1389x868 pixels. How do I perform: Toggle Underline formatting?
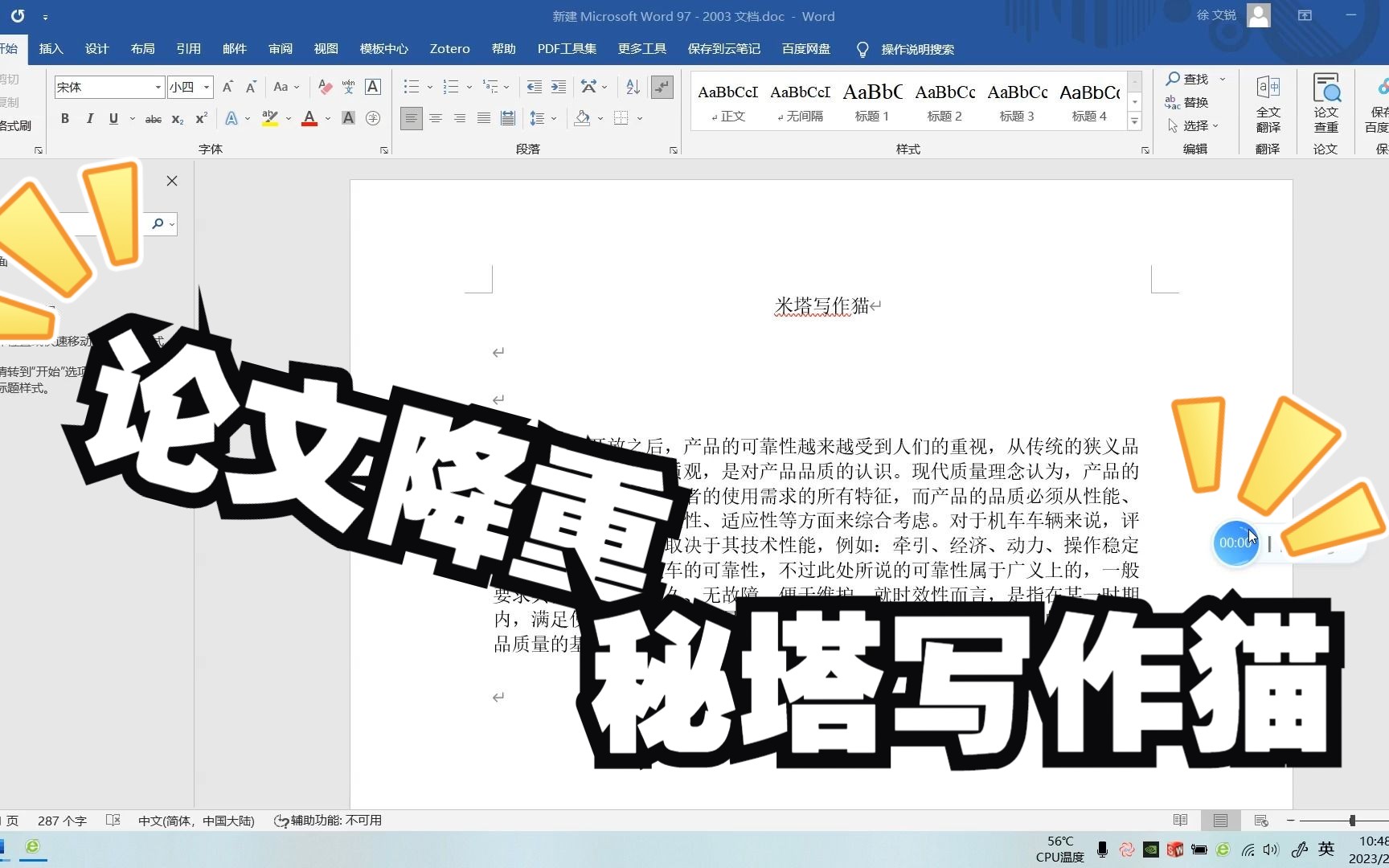pos(113,119)
